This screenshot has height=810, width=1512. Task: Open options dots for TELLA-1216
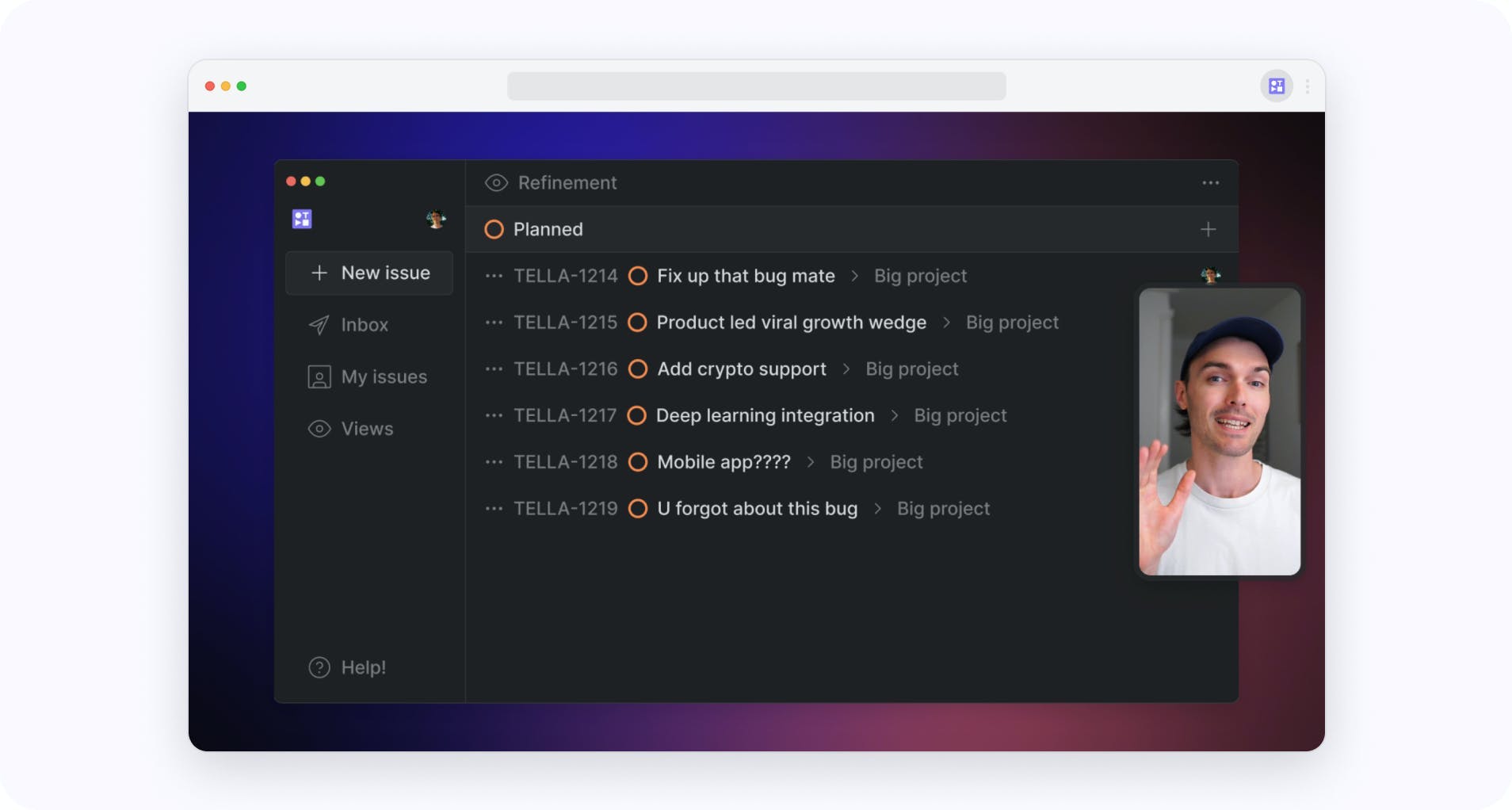pyautogui.click(x=494, y=369)
